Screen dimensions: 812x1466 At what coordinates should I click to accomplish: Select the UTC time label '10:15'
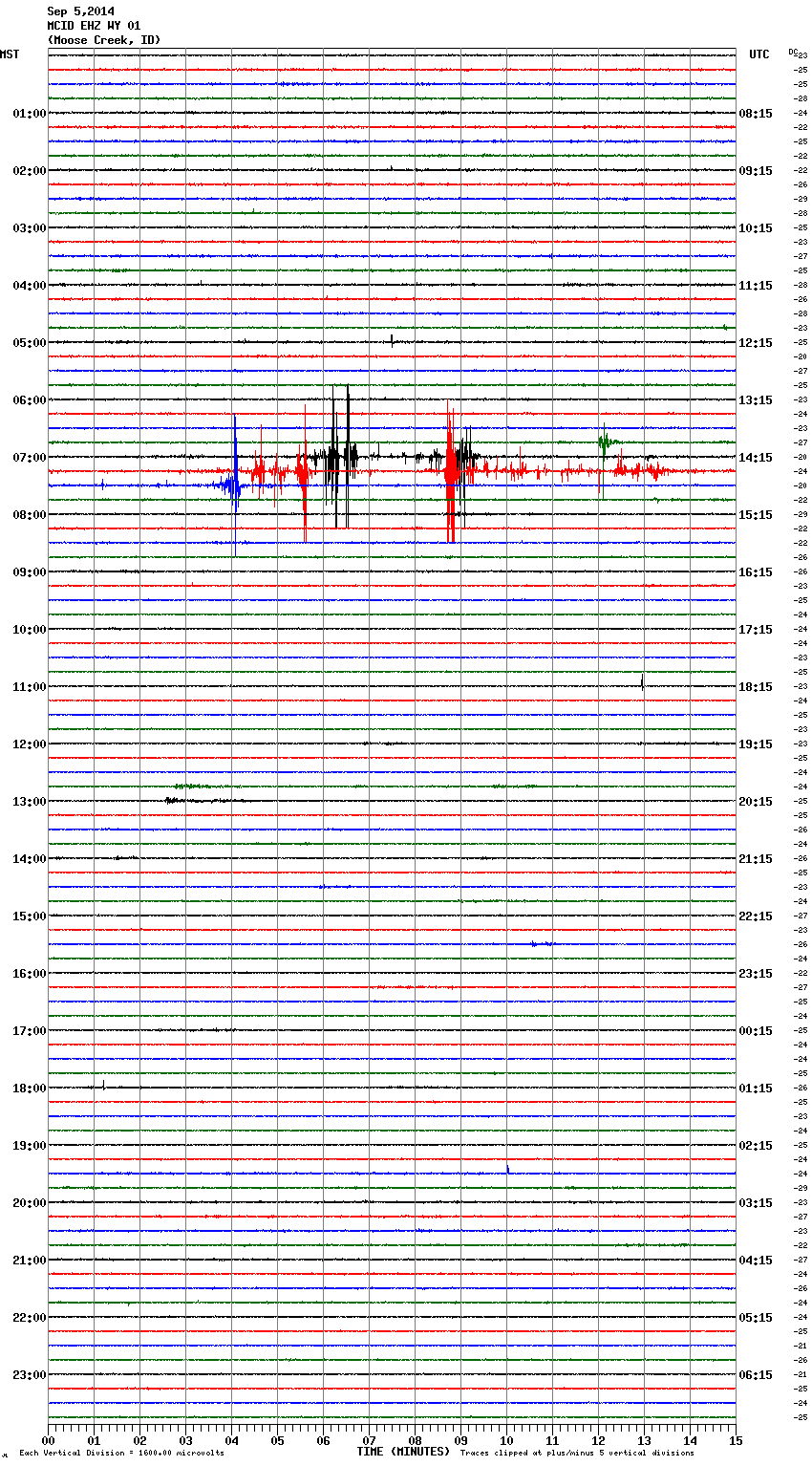click(x=756, y=228)
